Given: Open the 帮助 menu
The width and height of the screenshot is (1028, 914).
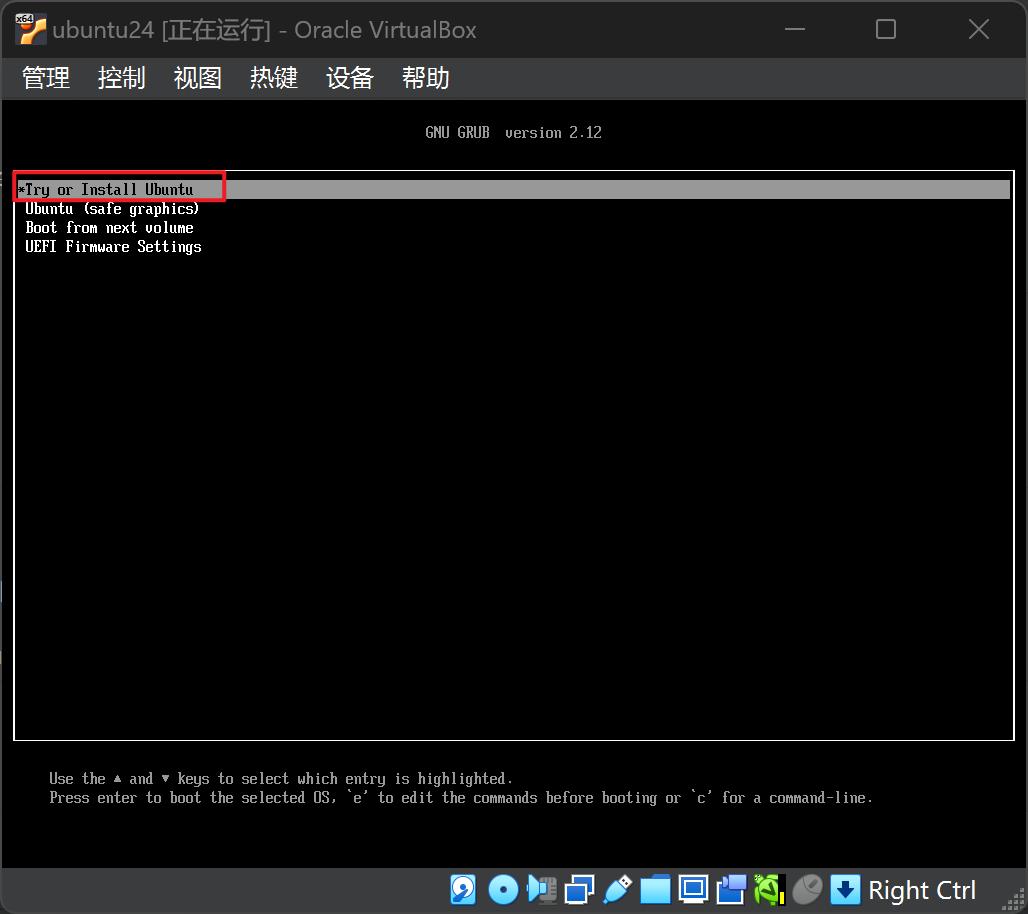Looking at the screenshot, I should tap(425, 78).
